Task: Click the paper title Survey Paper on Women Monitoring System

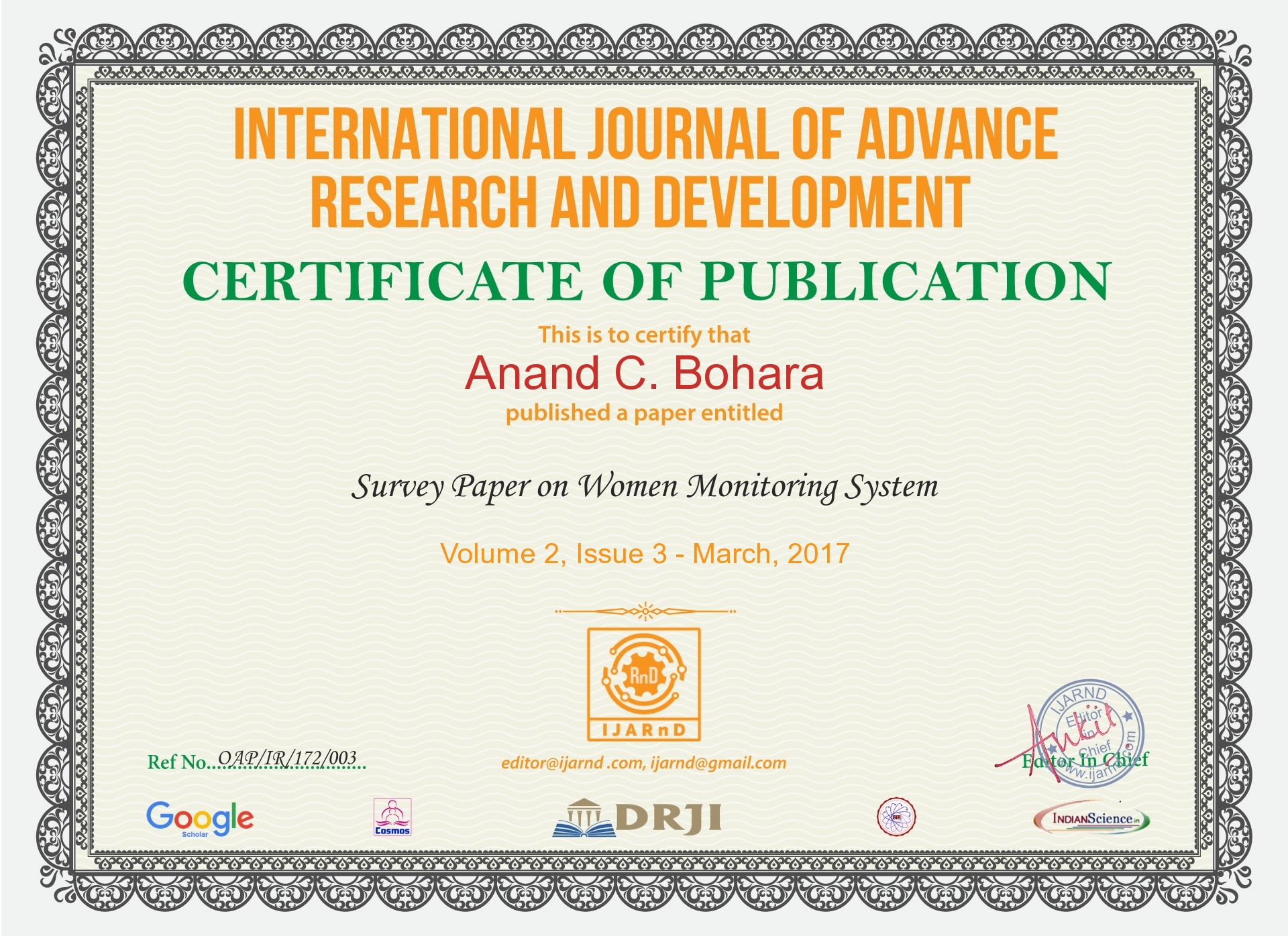Action: (644, 487)
